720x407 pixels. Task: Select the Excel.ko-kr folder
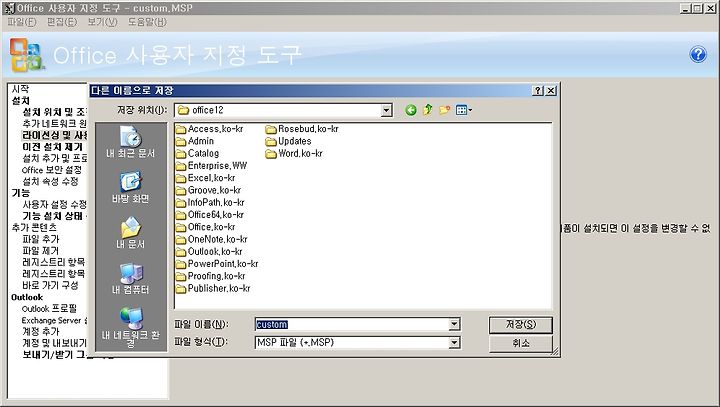206,178
